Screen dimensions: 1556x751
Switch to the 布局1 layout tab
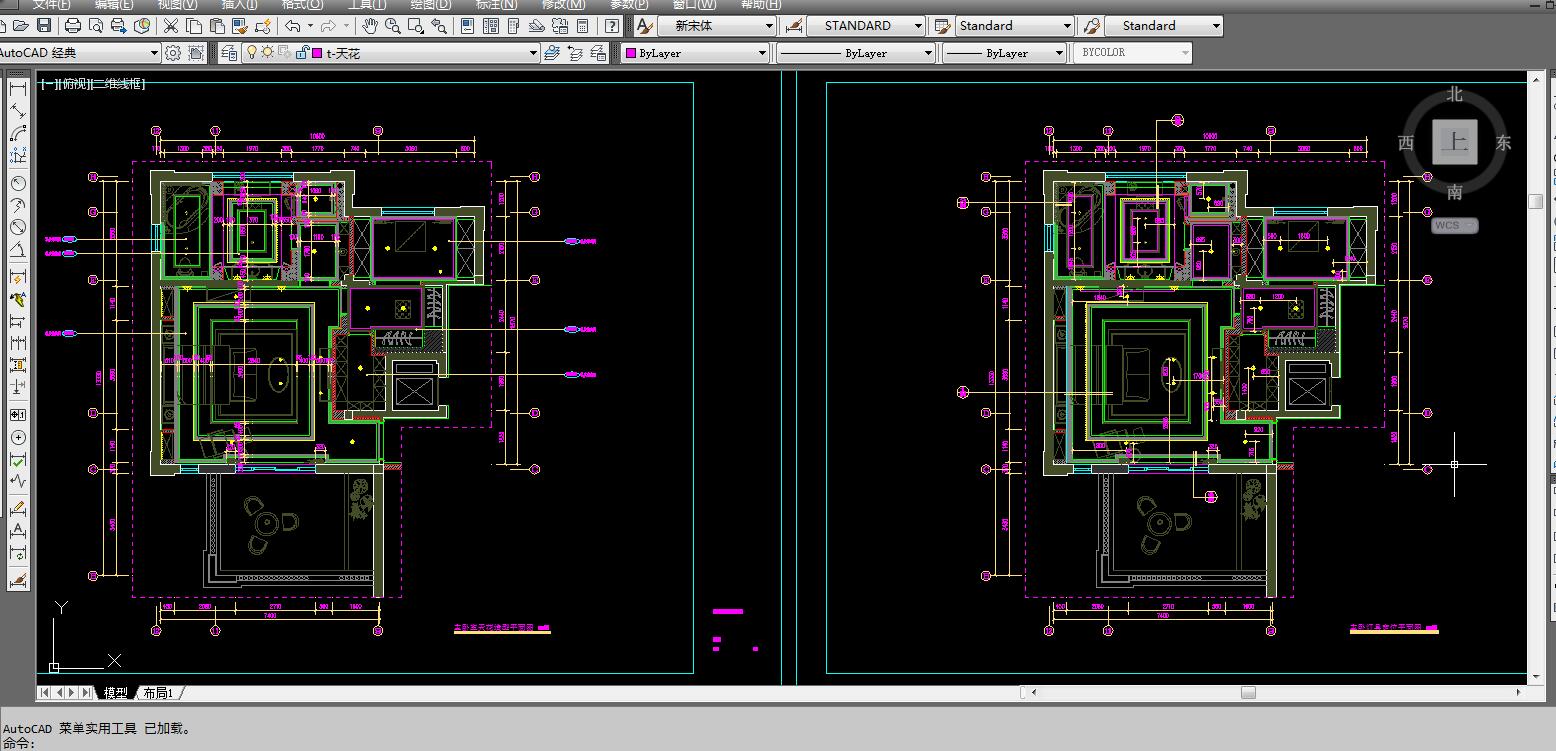[158, 693]
